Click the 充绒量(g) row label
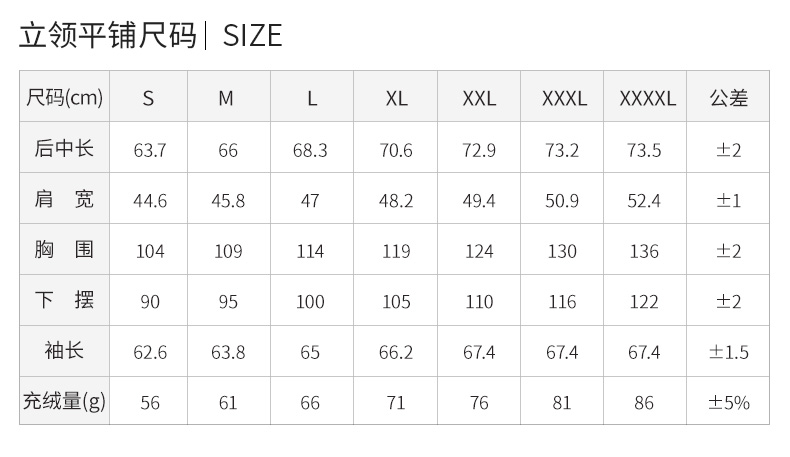Viewport: 790px width, 457px height. tap(64, 401)
